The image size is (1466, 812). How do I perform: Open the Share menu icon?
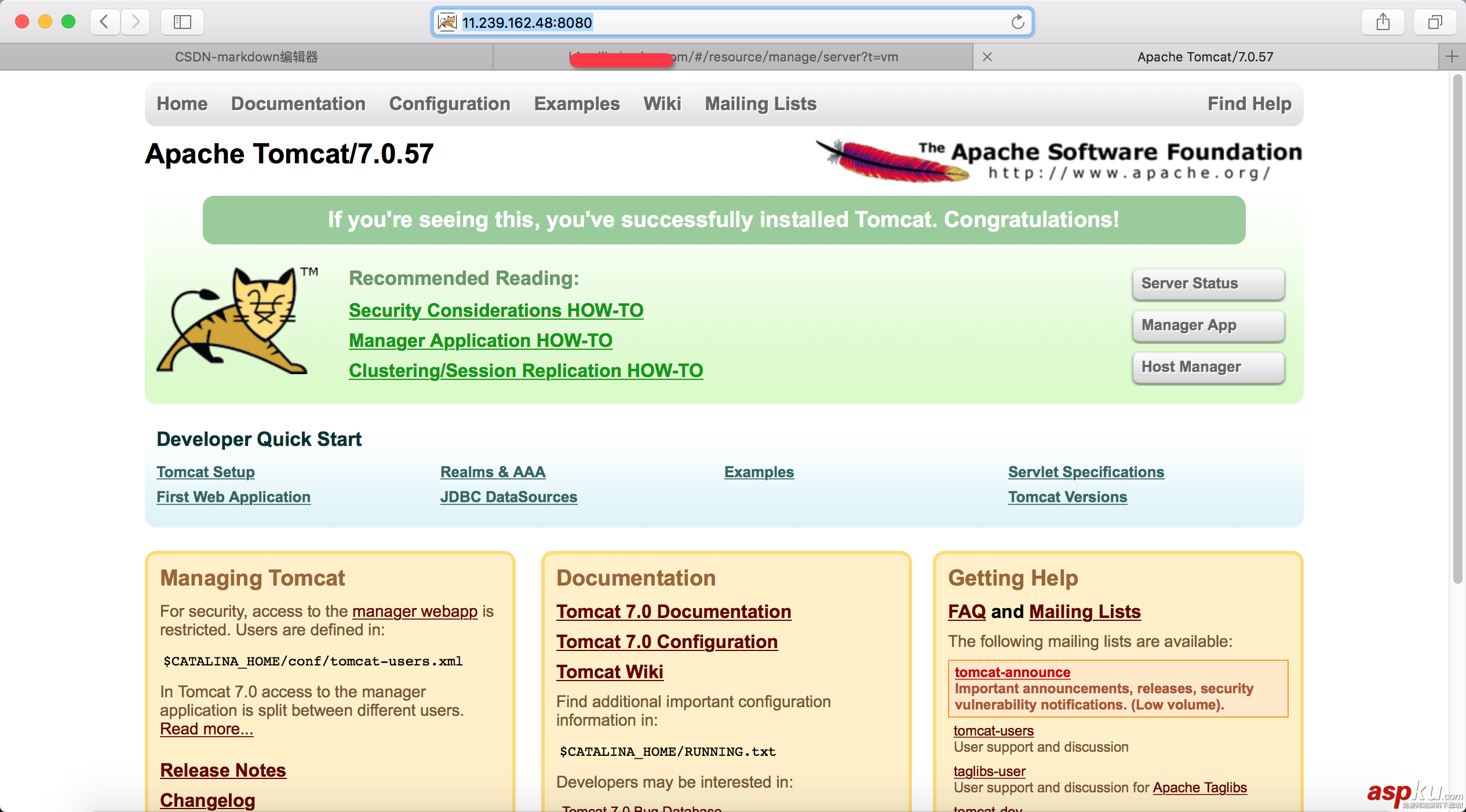[x=1383, y=22]
